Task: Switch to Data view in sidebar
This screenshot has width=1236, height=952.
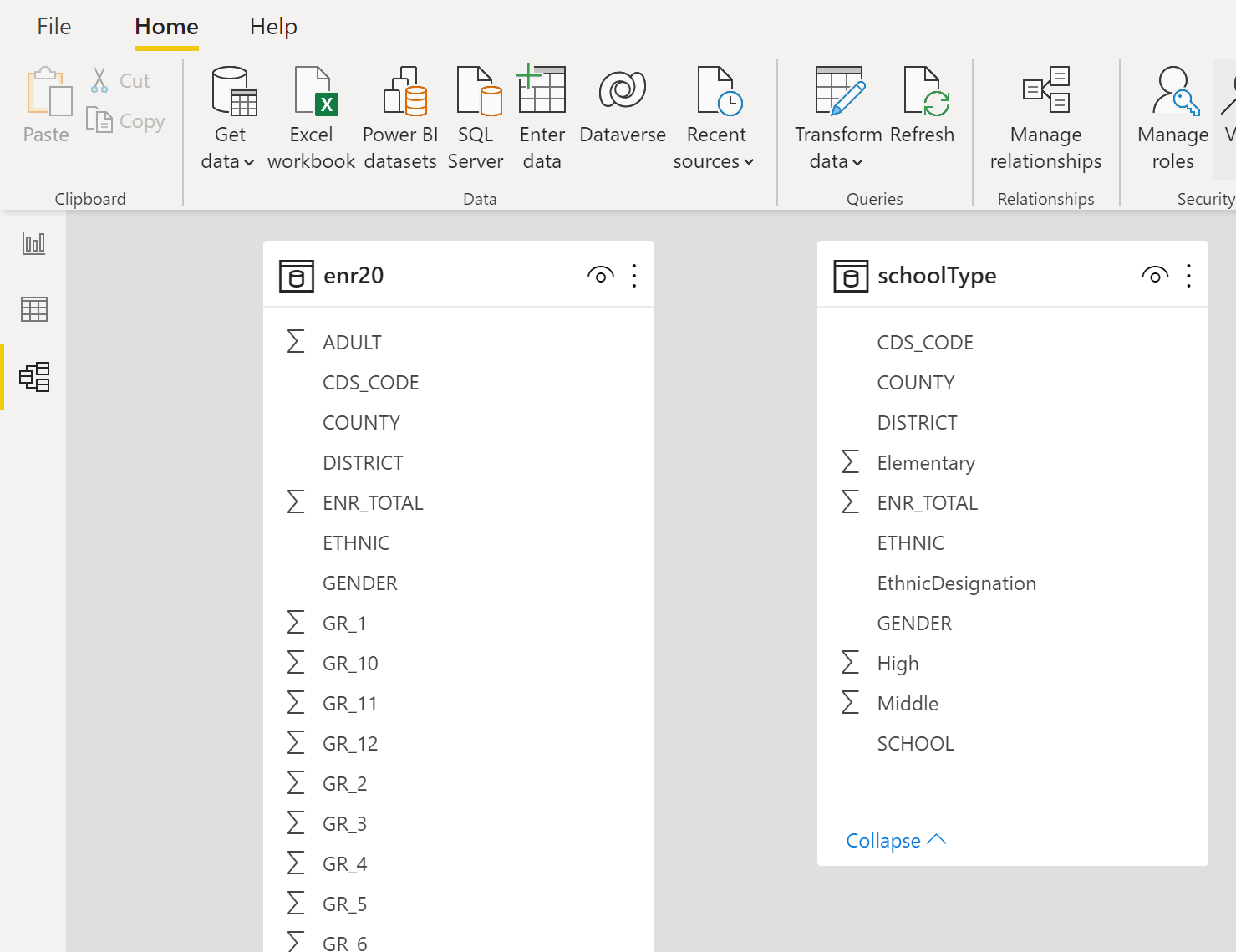Action: pyautogui.click(x=34, y=309)
